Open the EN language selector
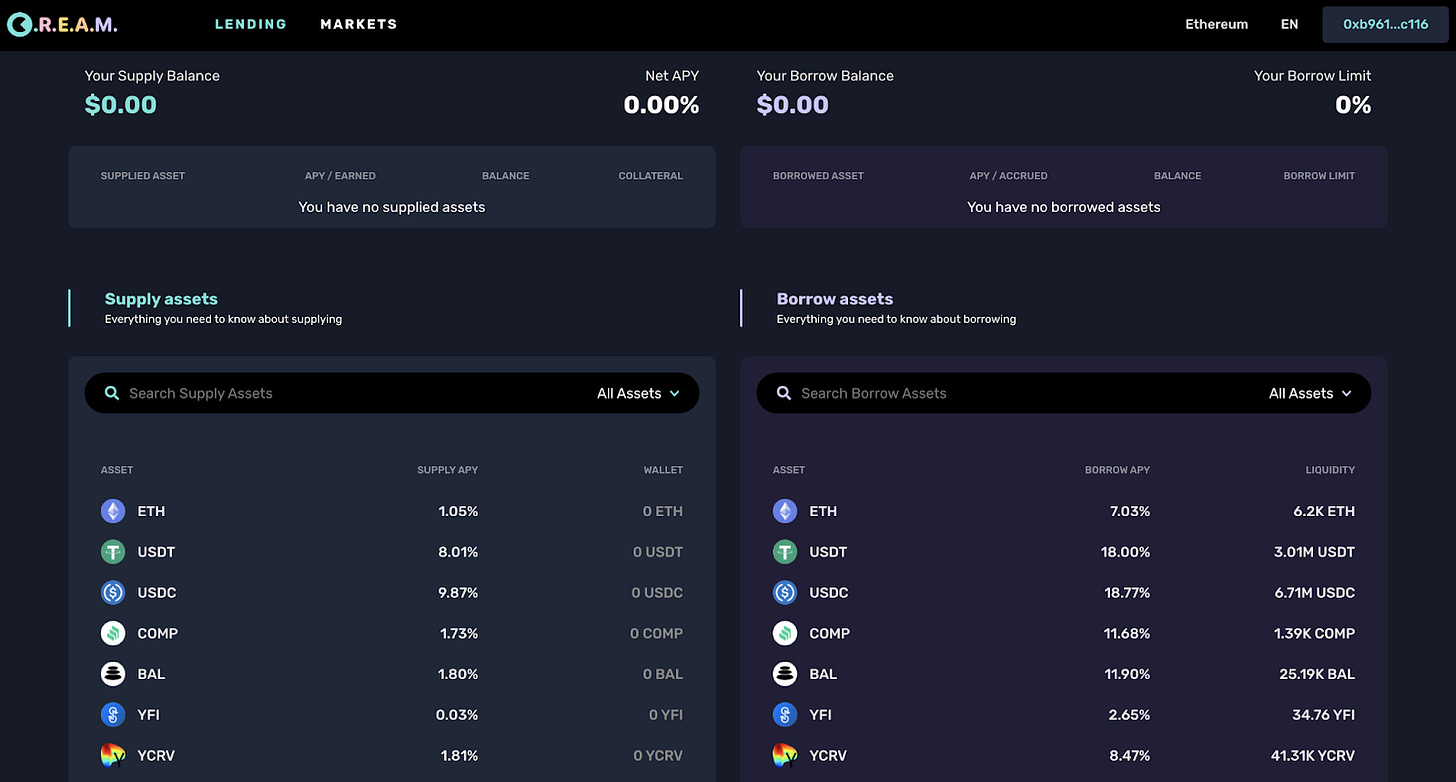Viewport: 1456px width, 782px height. coord(1290,24)
